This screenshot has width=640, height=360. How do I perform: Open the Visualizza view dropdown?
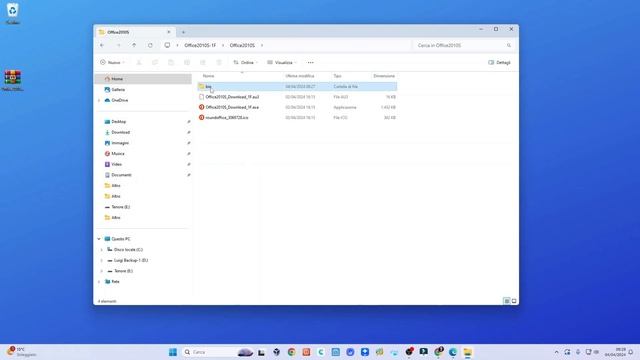(282, 62)
